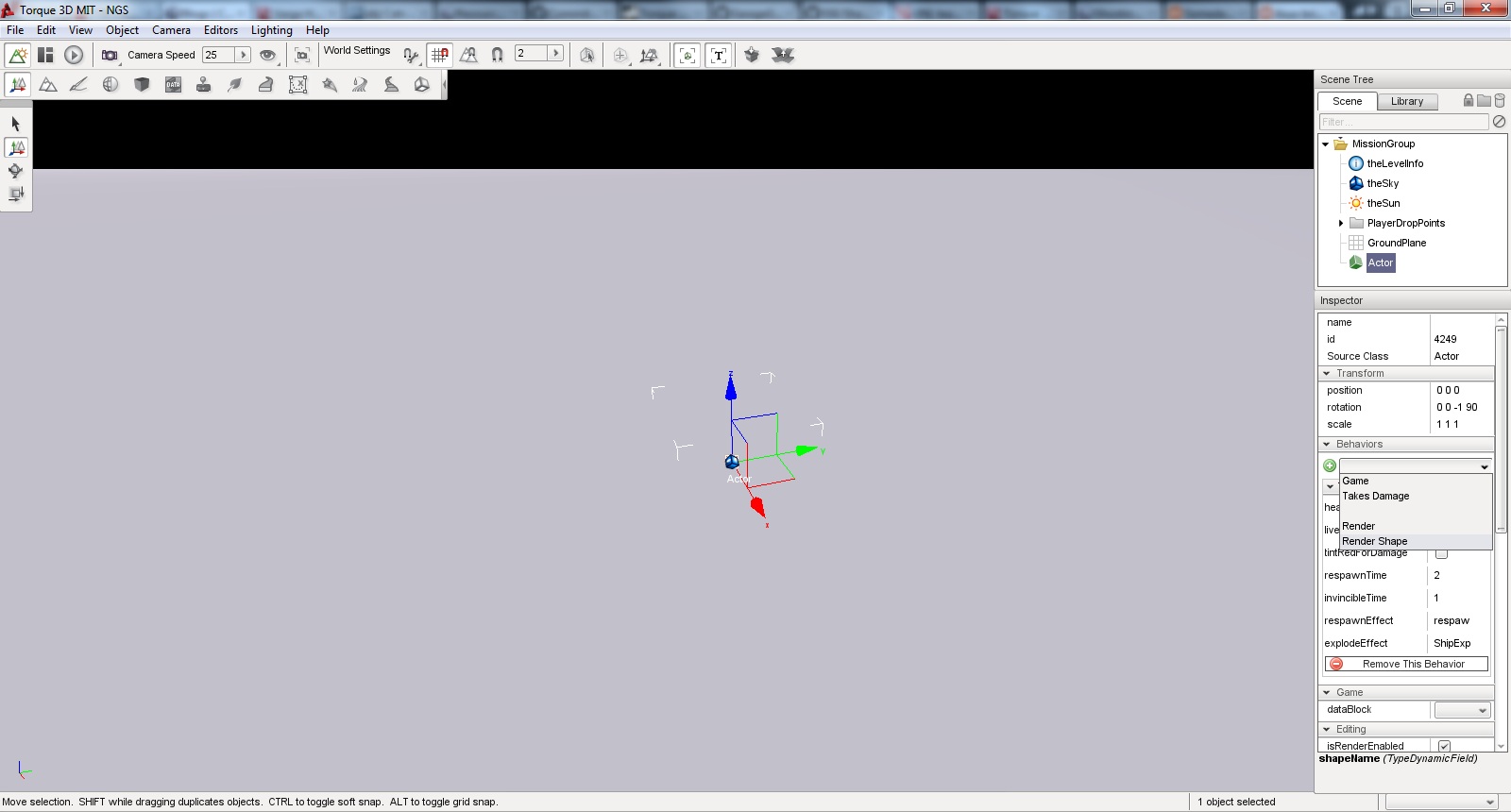
Task: Toggle the grid snapping icon
Action: point(439,56)
